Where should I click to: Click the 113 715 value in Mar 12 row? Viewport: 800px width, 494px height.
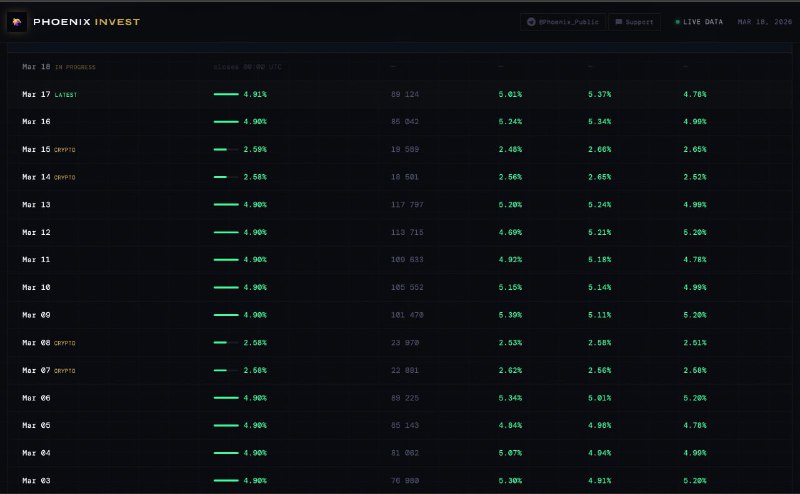[x=407, y=232]
